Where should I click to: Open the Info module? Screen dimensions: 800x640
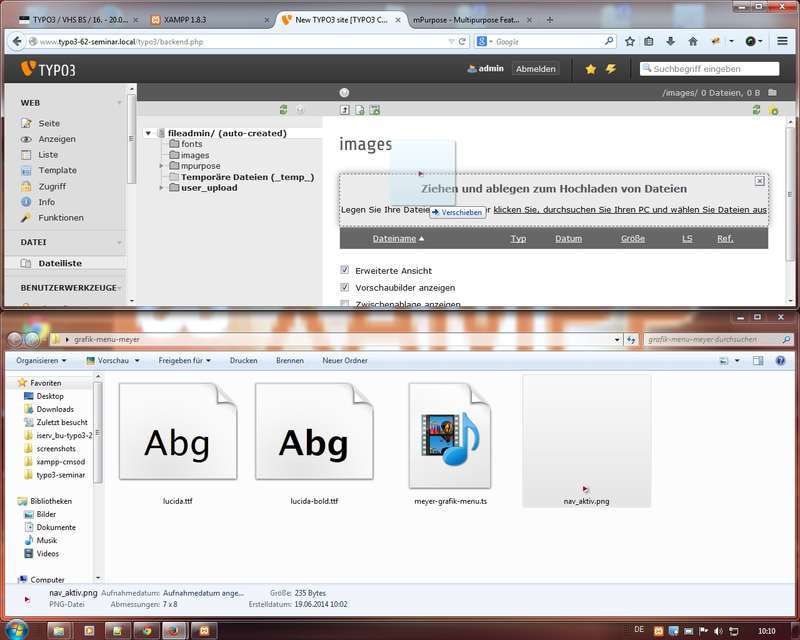tap(46, 202)
